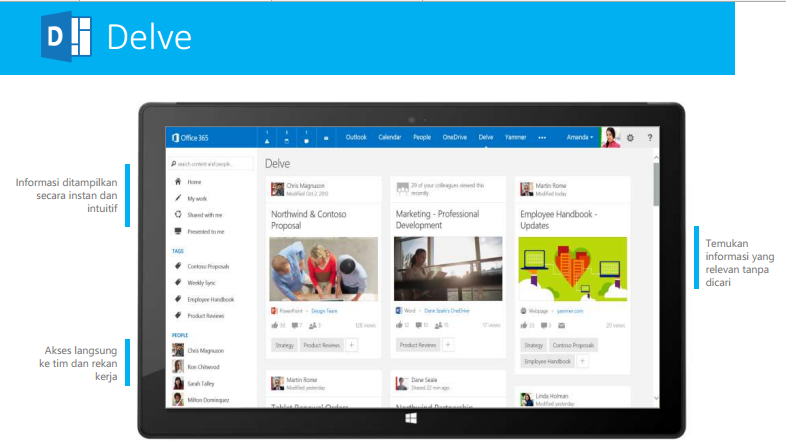
Task: Click Linda Holman author on lower card
Action: tap(551, 396)
